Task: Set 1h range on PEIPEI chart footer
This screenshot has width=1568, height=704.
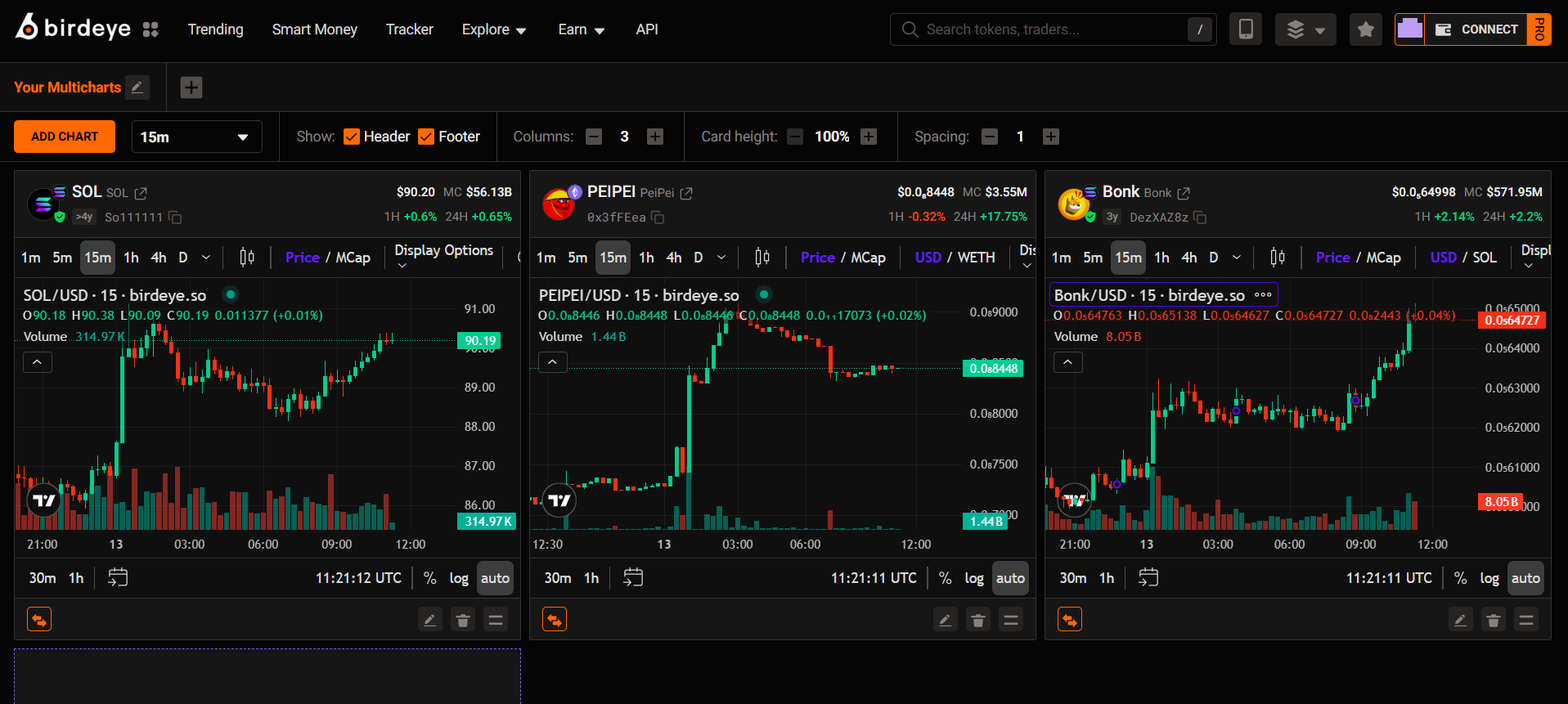Action: 591,578
